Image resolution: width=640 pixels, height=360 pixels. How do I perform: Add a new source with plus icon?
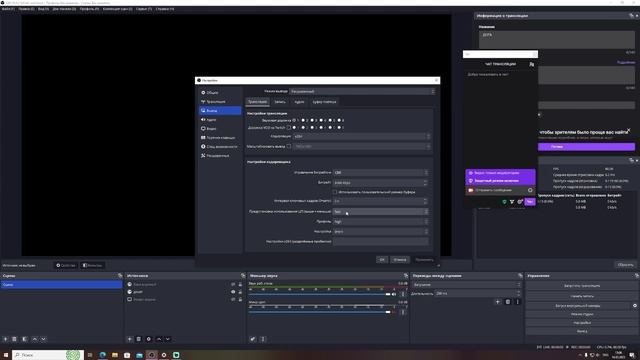coord(129,339)
